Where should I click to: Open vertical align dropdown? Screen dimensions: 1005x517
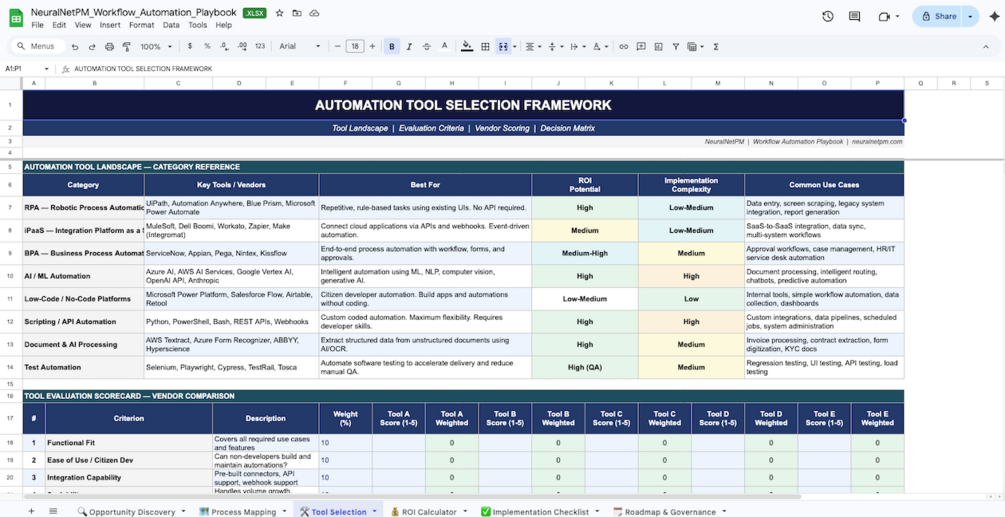click(x=555, y=47)
